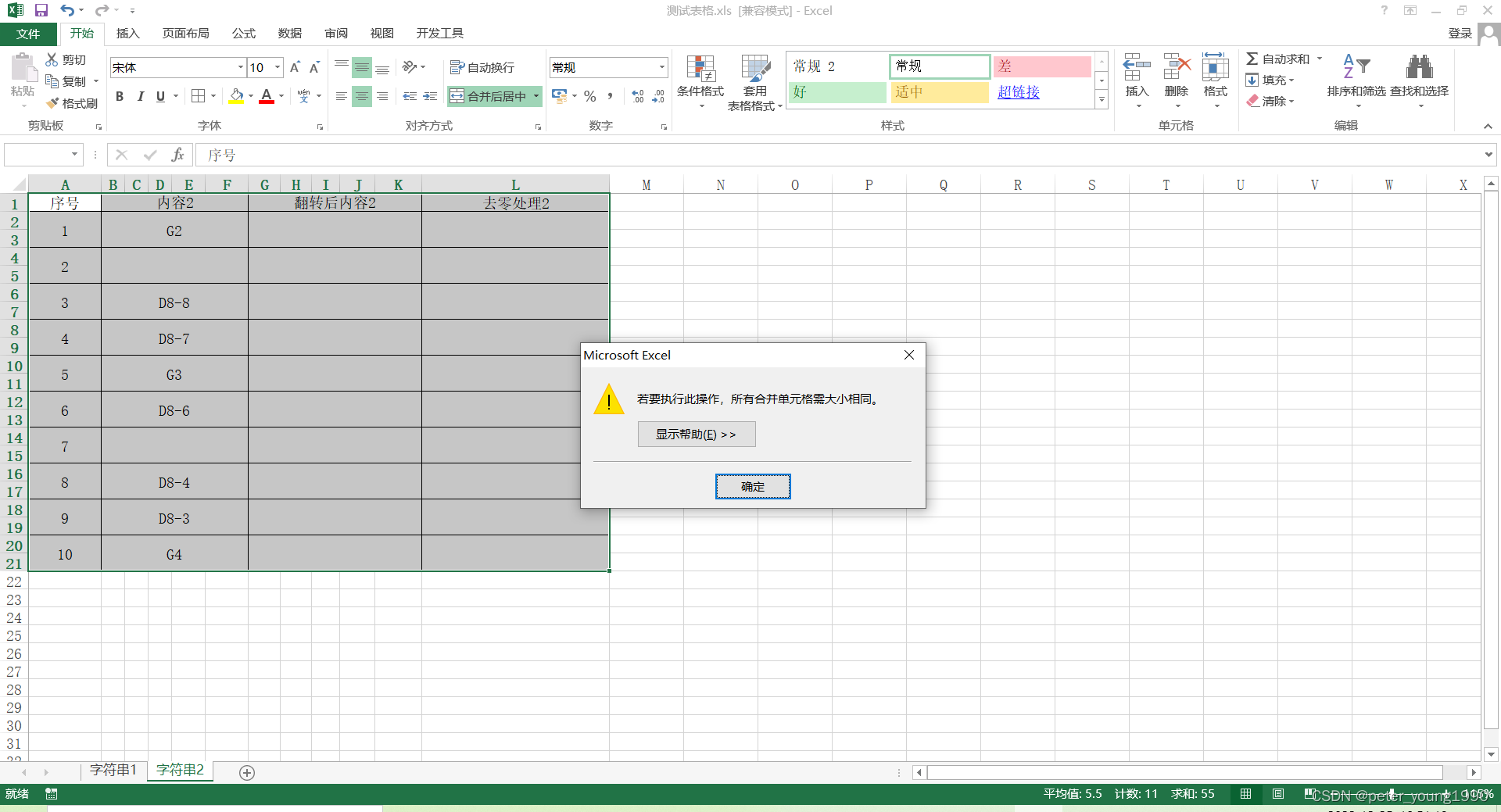Viewport: 1501px width, 812px height.
Task: Open Find and Select binoculars
Action: pyautogui.click(x=1419, y=81)
